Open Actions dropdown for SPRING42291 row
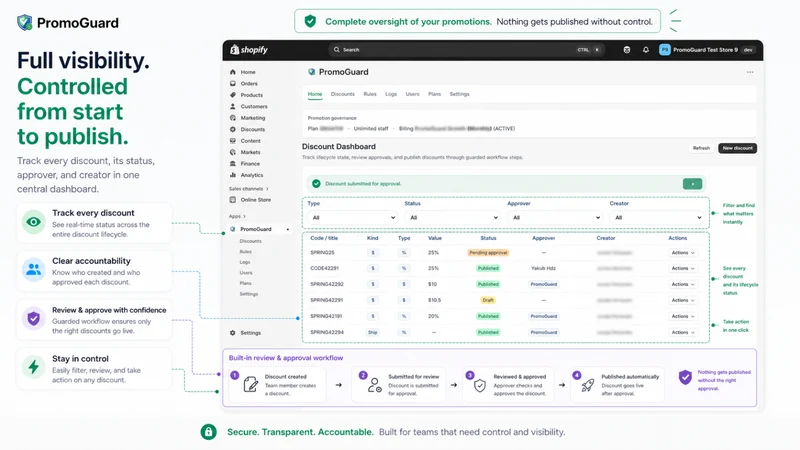The image size is (800, 450). tap(683, 300)
